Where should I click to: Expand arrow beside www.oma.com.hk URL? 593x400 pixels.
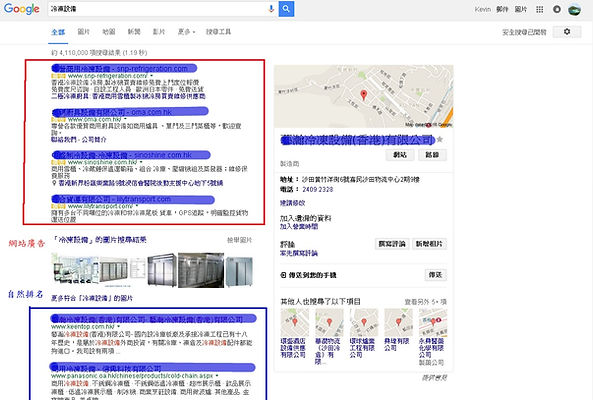pos(125,119)
